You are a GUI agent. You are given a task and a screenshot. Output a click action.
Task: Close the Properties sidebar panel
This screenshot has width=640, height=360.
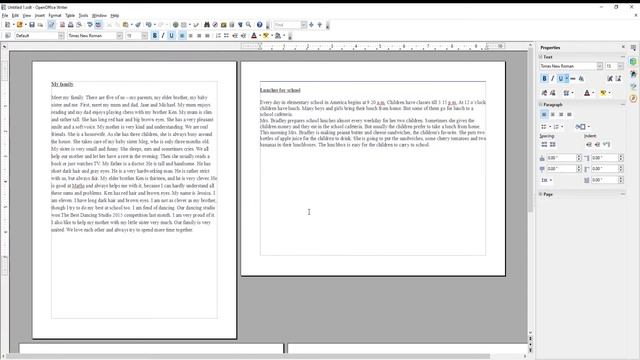pyautogui.click(x=623, y=47)
